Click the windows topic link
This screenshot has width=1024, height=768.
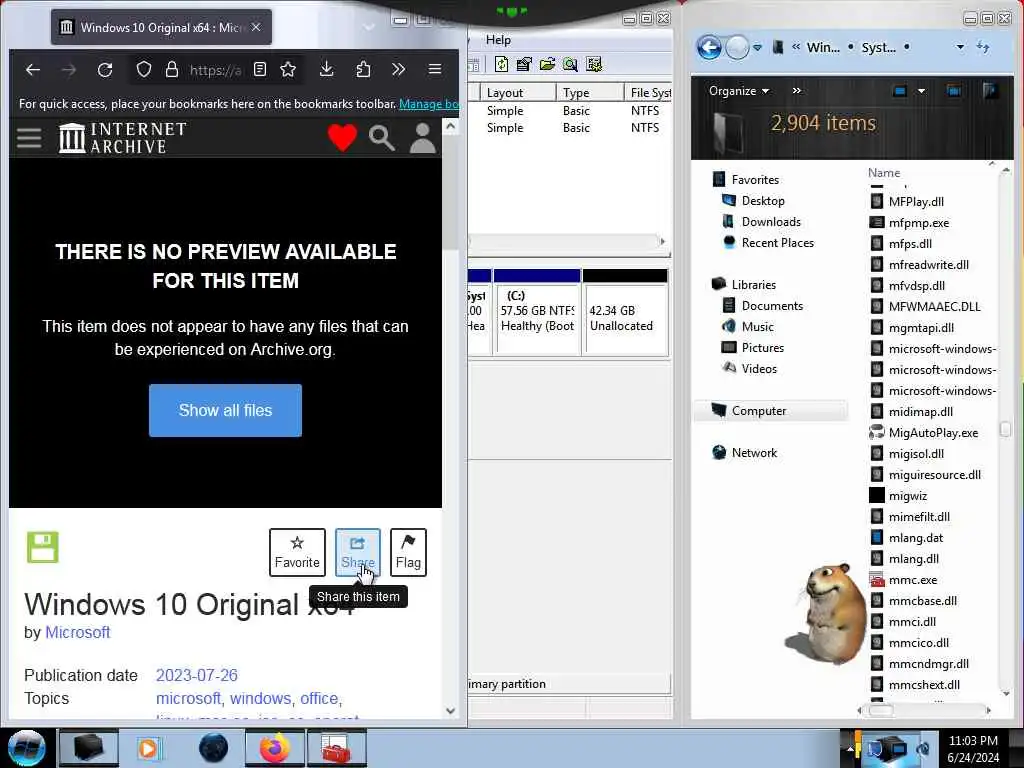[261, 698]
